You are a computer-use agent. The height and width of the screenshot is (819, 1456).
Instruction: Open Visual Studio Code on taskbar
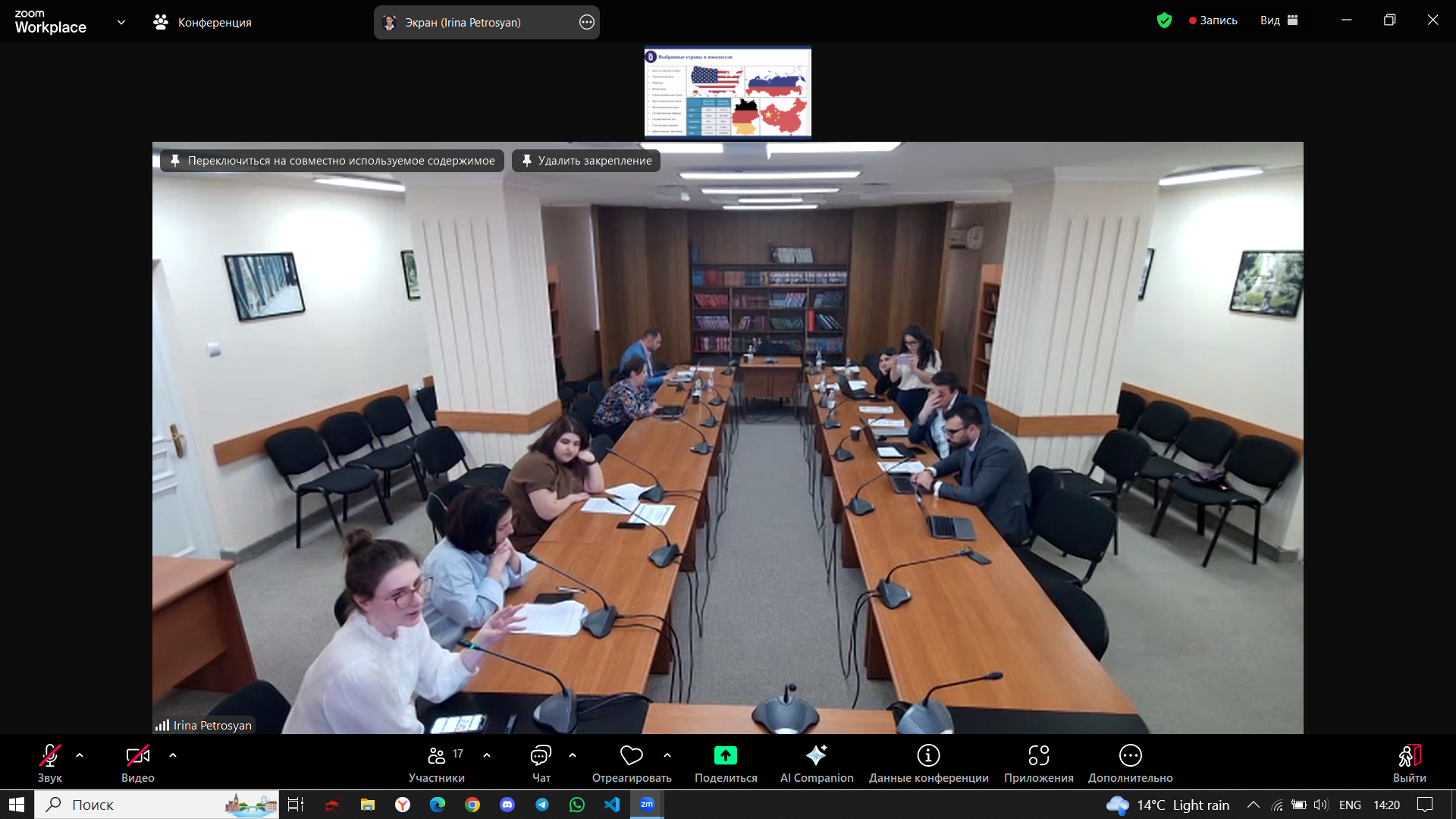pos(612,805)
